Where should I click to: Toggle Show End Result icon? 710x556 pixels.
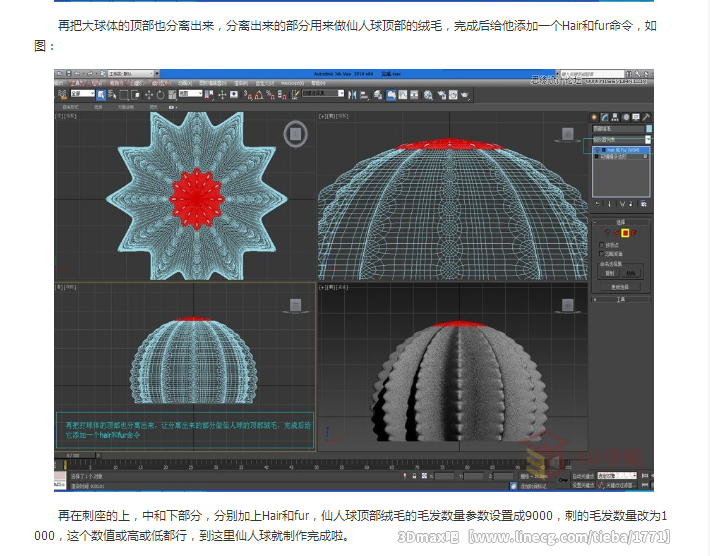click(x=609, y=204)
